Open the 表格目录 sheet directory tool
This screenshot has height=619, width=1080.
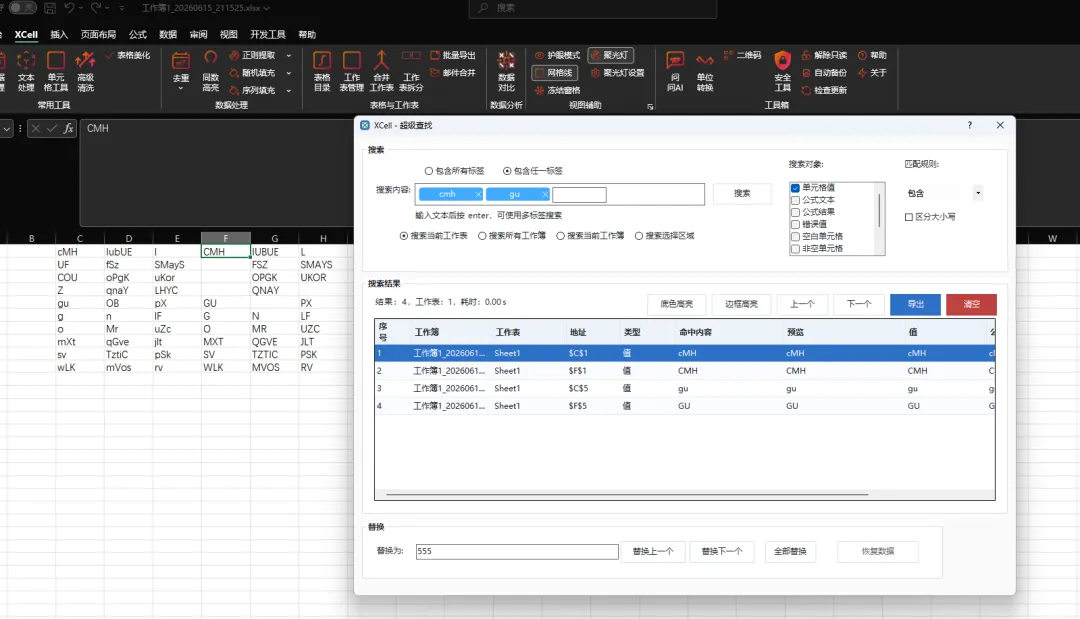pyautogui.click(x=322, y=71)
